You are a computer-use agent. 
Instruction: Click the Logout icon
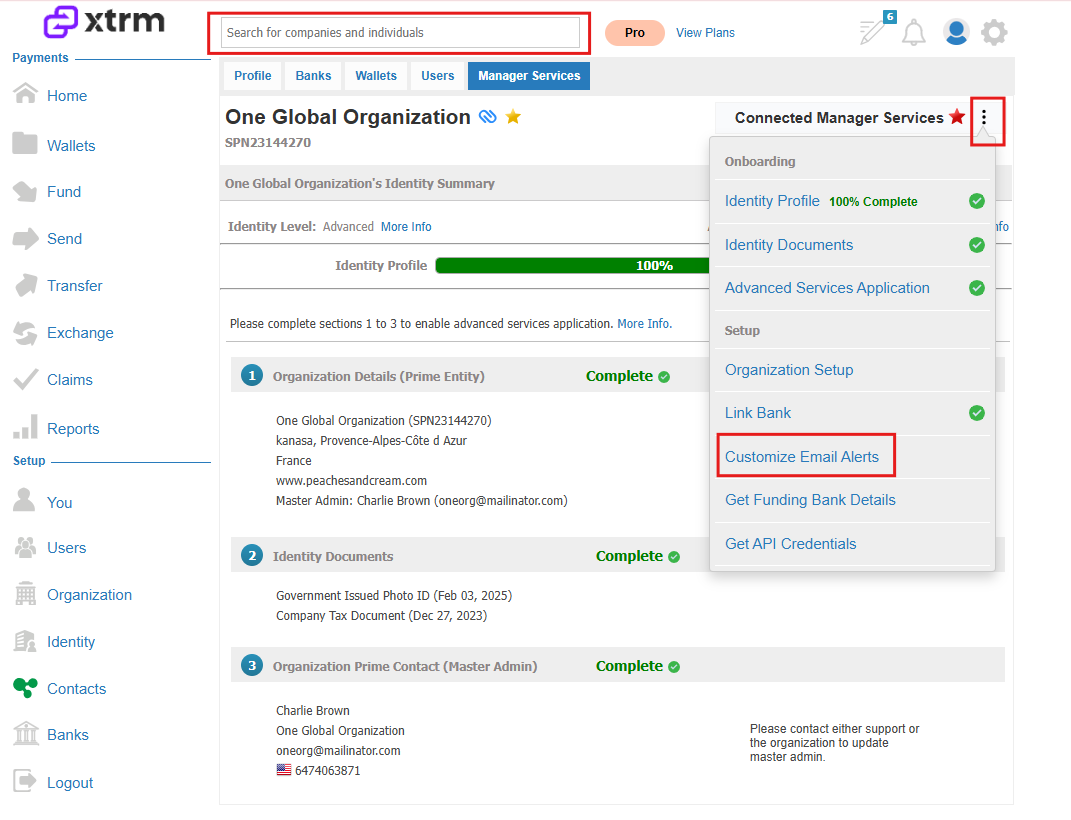coord(25,780)
